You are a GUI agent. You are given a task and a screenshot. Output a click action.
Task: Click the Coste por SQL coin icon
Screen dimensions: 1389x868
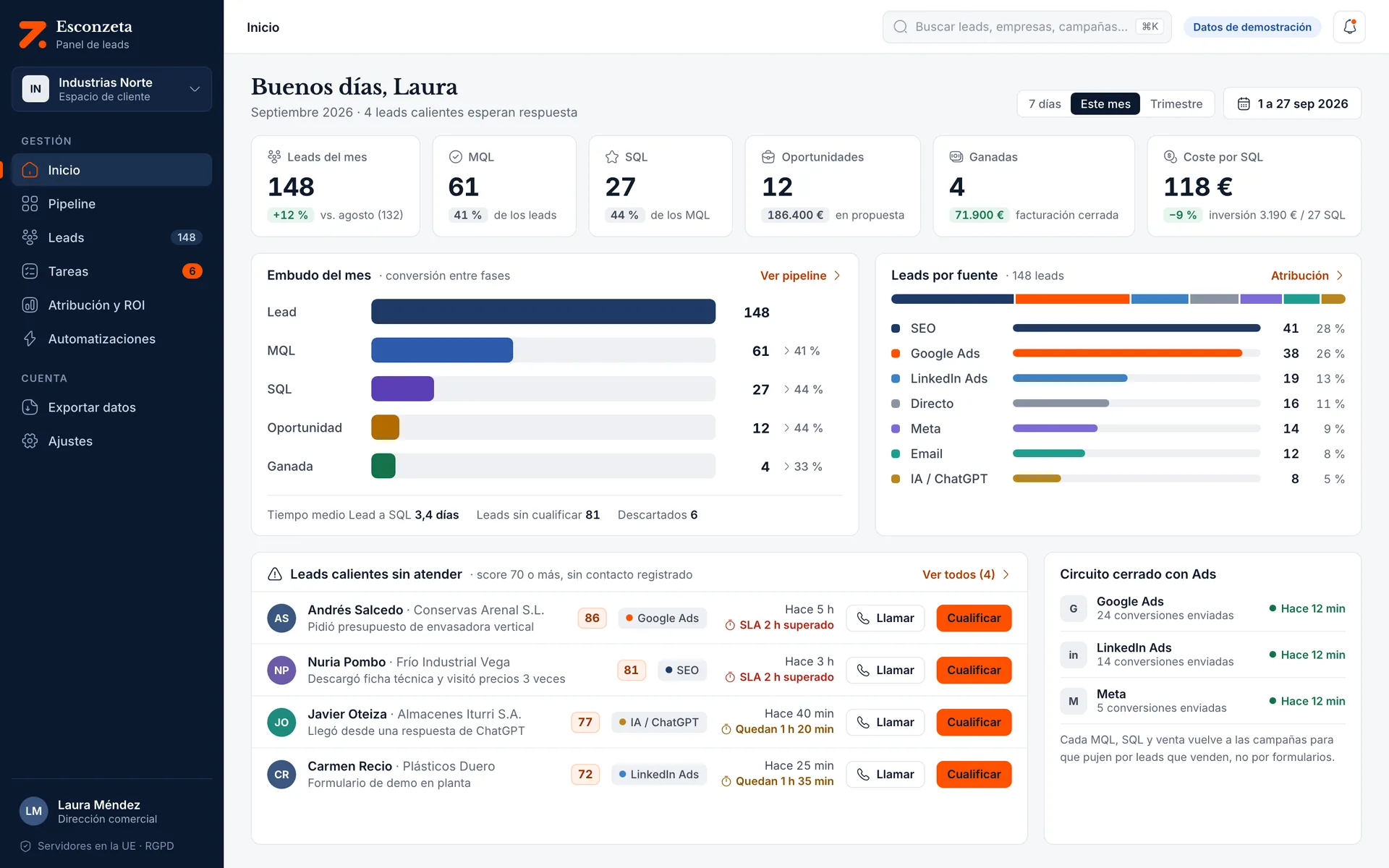(x=1170, y=157)
